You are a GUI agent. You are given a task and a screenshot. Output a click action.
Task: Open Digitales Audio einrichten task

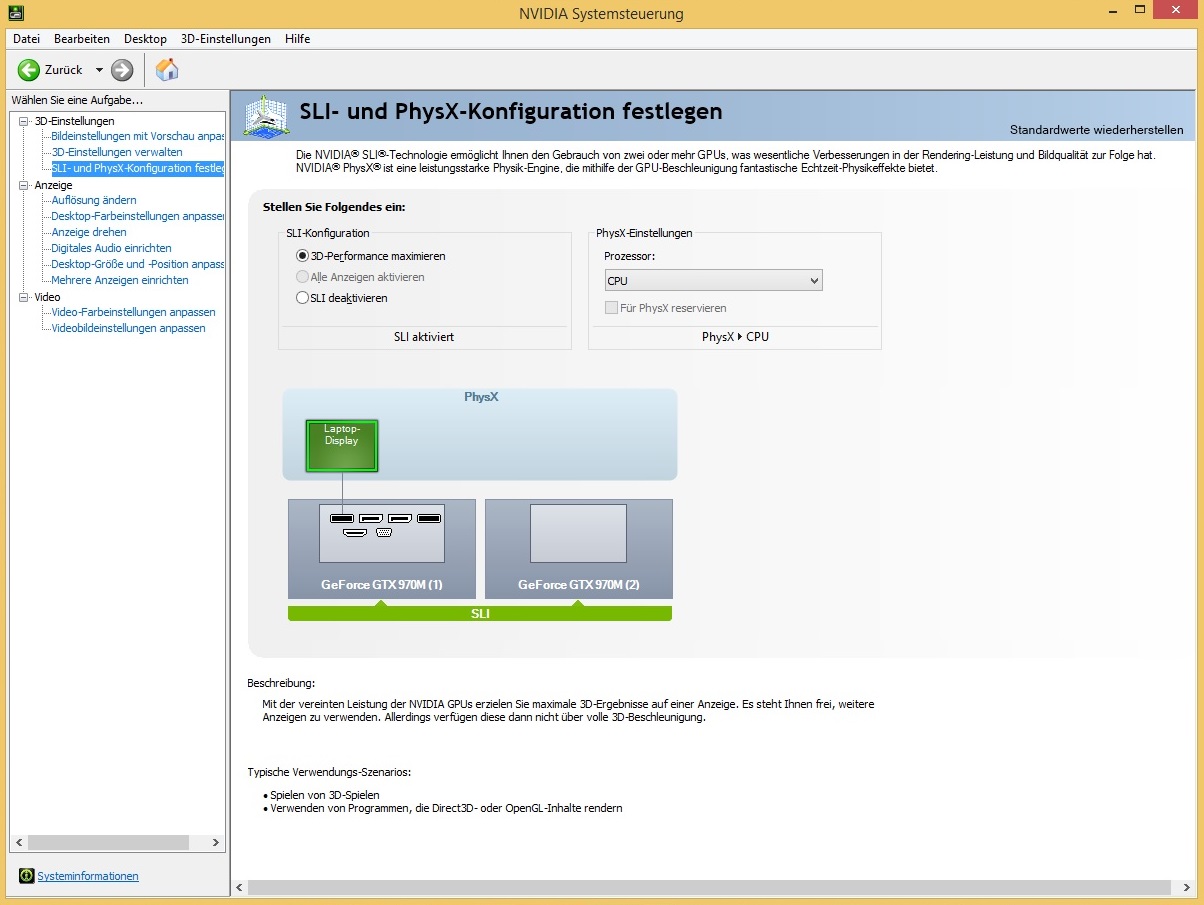pyautogui.click(x=111, y=248)
